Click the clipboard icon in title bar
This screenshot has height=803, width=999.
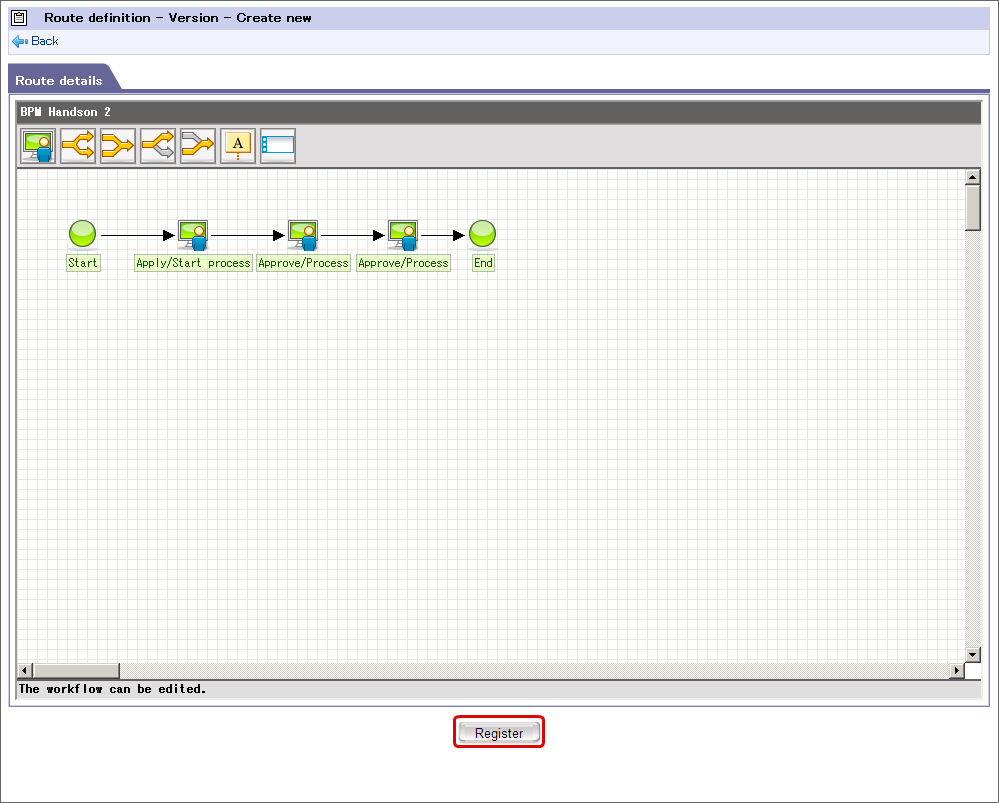[19, 18]
